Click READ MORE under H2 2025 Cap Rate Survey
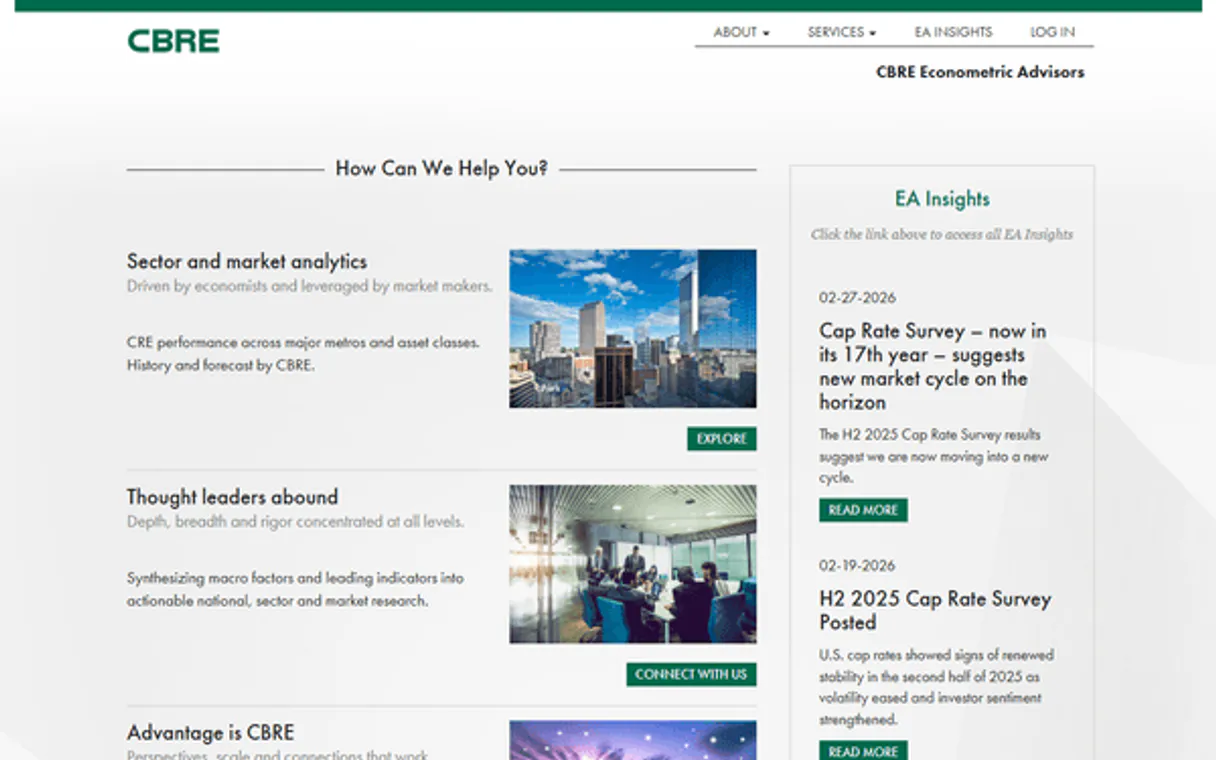The image size is (1216, 760). tap(862, 750)
